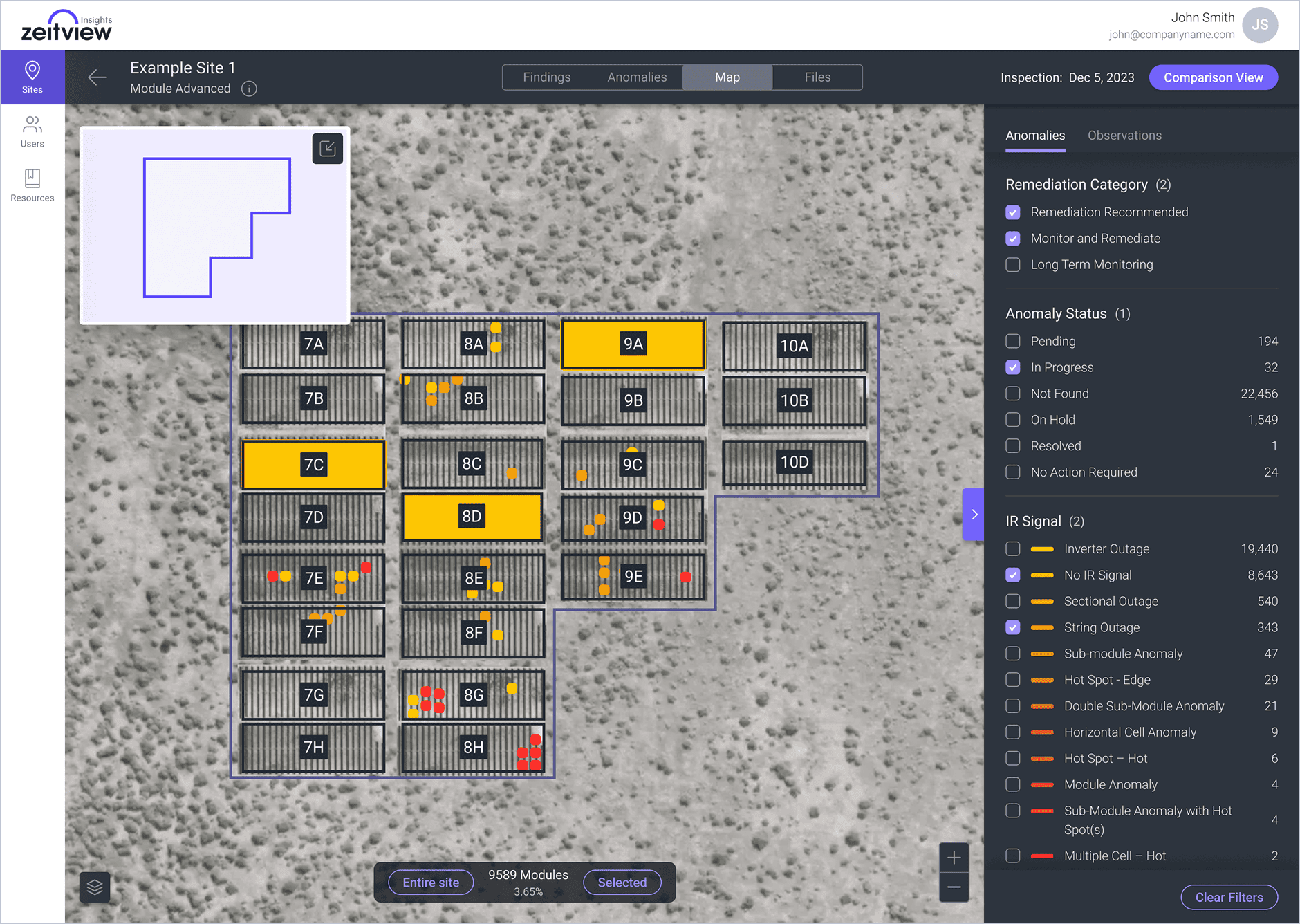This screenshot has width=1300, height=924.
Task: Select highlighted block 7C
Action: pyautogui.click(x=313, y=464)
